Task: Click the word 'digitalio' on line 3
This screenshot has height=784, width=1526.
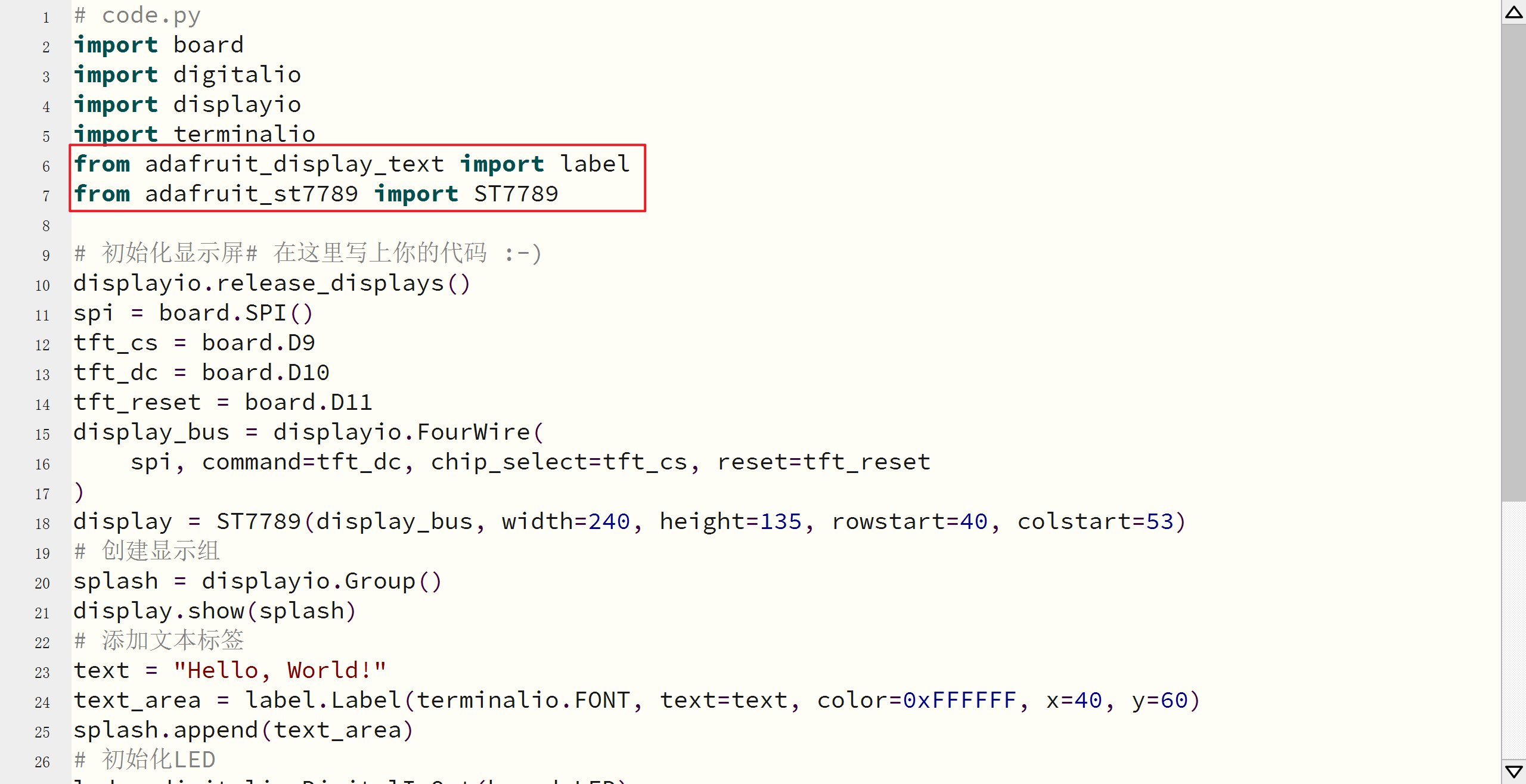Action: (237, 75)
